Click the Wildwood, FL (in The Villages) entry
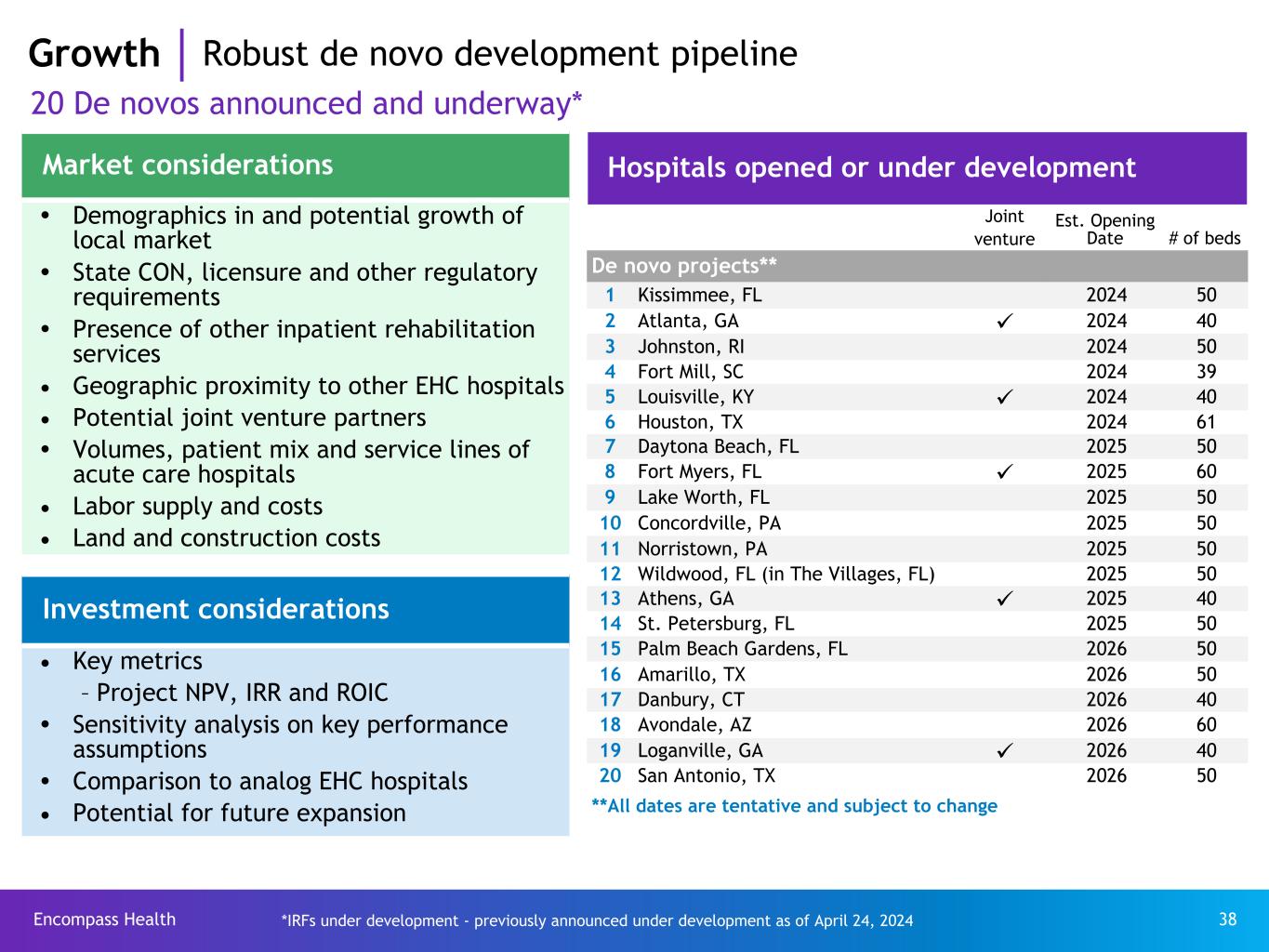The image size is (1269, 952). [786, 574]
